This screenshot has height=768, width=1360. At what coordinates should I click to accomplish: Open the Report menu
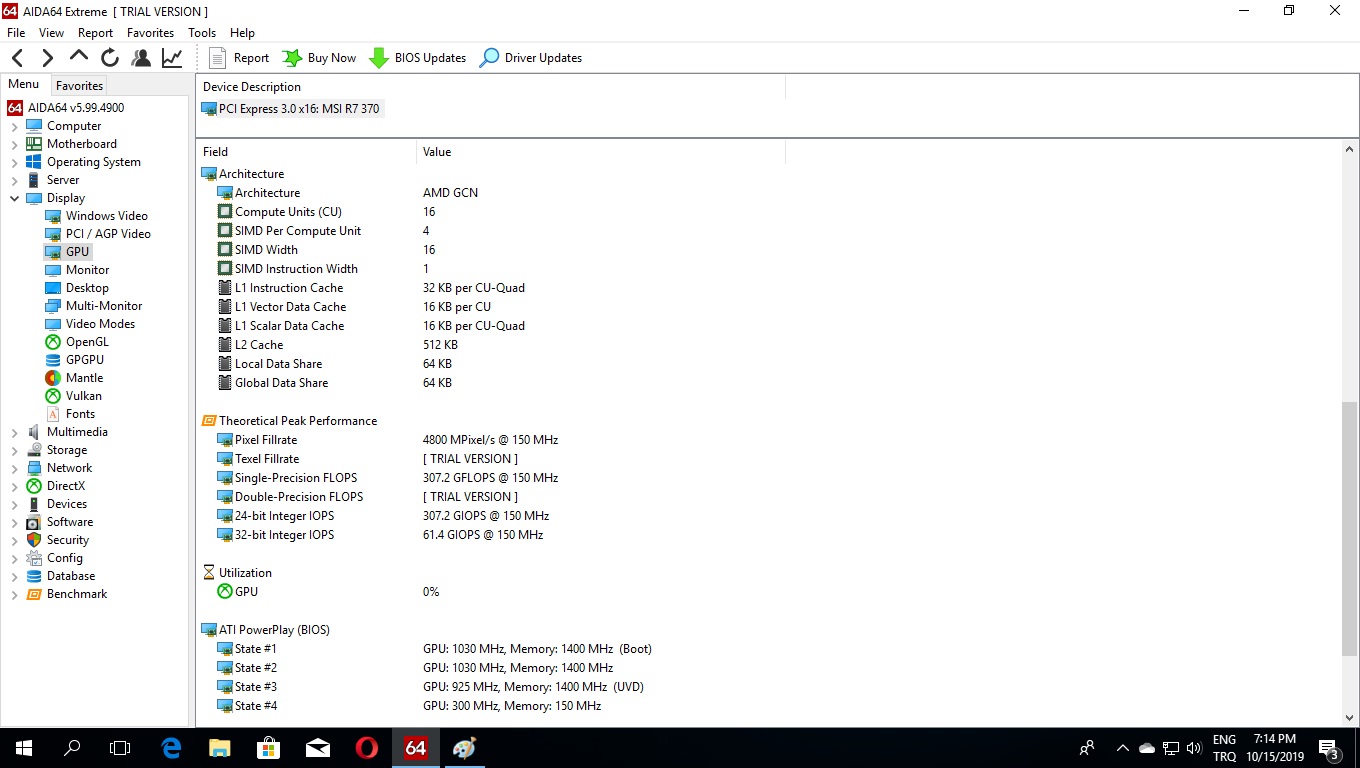pyautogui.click(x=96, y=33)
